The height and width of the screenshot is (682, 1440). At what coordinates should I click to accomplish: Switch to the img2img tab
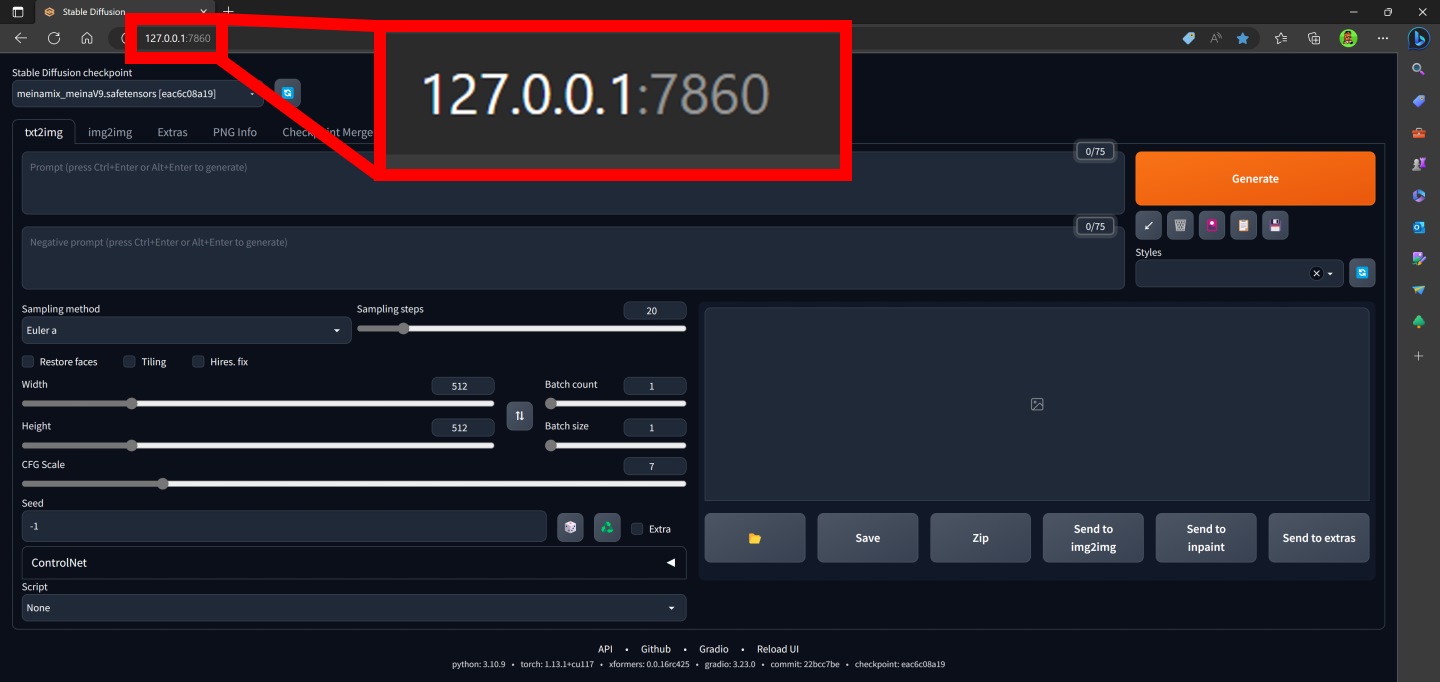(x=109, y=131)
